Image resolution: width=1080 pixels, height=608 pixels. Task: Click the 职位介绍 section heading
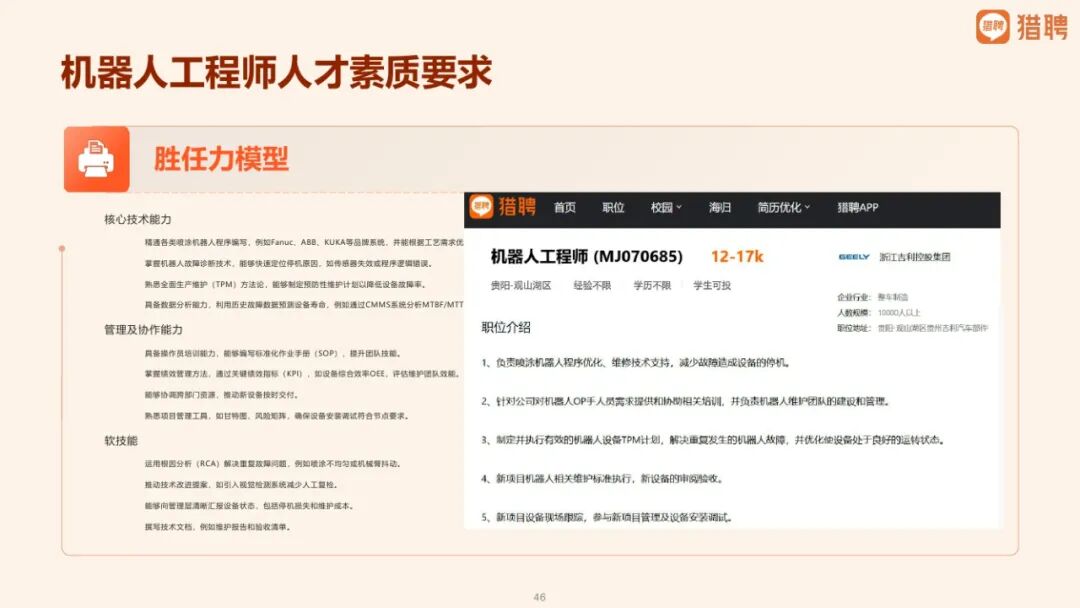click(506, 328)
